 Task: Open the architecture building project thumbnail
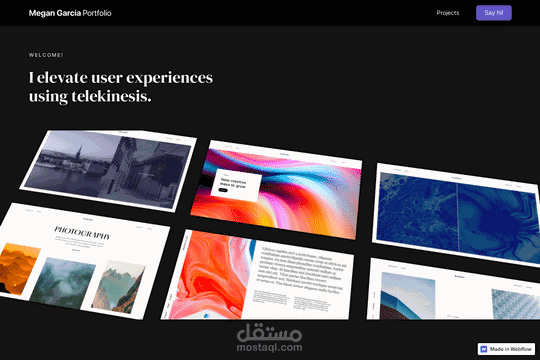click(x=454, y=289)
